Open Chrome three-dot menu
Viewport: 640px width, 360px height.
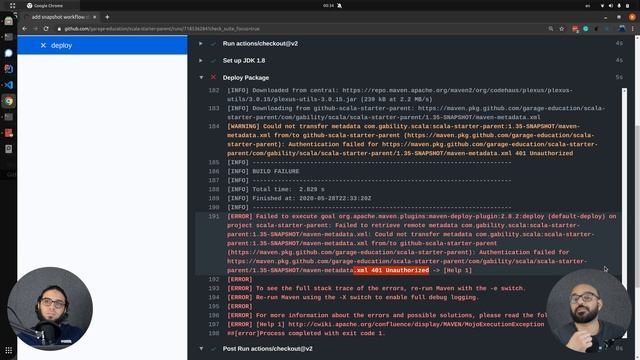(633, 29)
